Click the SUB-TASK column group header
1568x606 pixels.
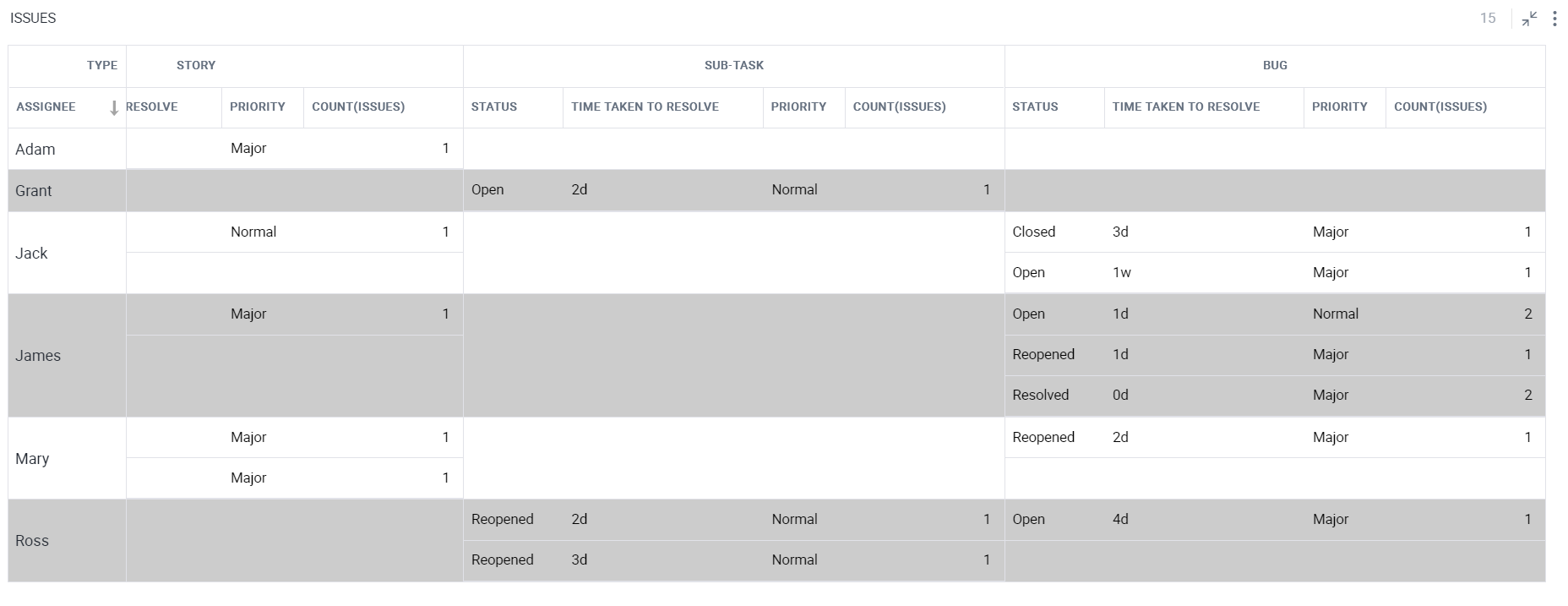(x=734, y=65)
